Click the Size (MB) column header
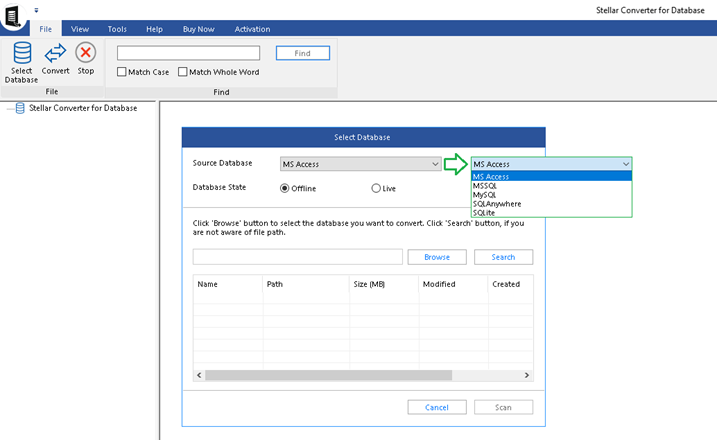The height and width of the screenshot is (440, 717). [384, 284]
